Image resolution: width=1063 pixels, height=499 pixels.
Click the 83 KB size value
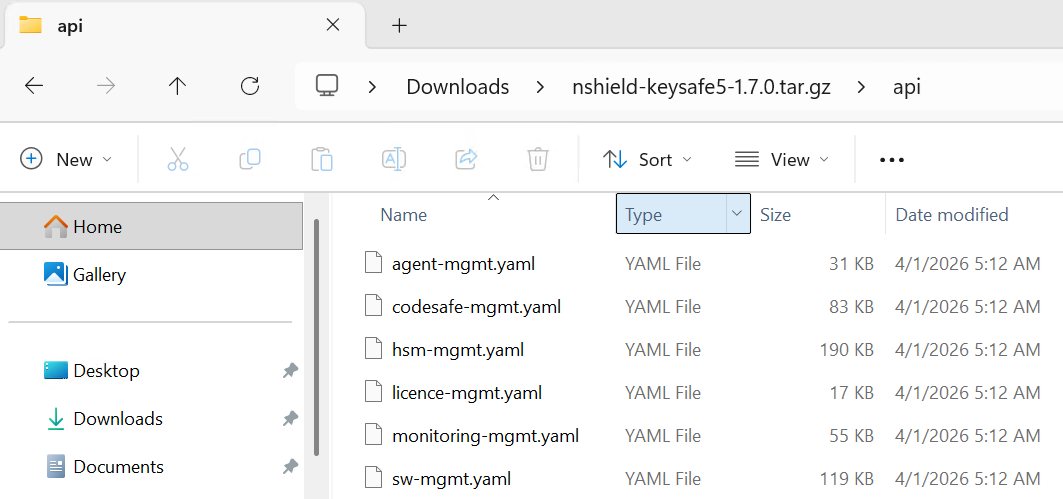coord(851,306)
